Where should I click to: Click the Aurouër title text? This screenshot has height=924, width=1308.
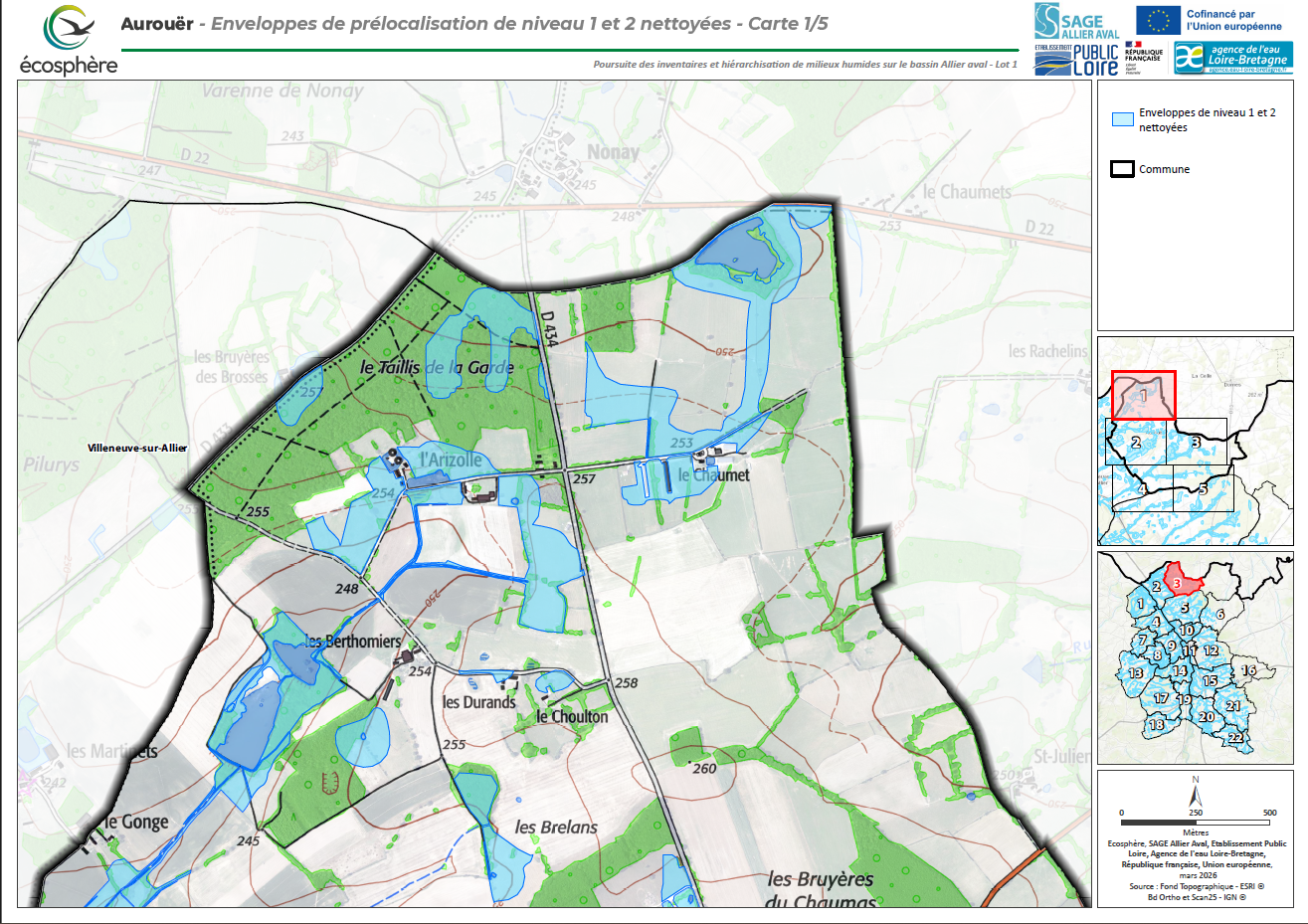[157, 24]
